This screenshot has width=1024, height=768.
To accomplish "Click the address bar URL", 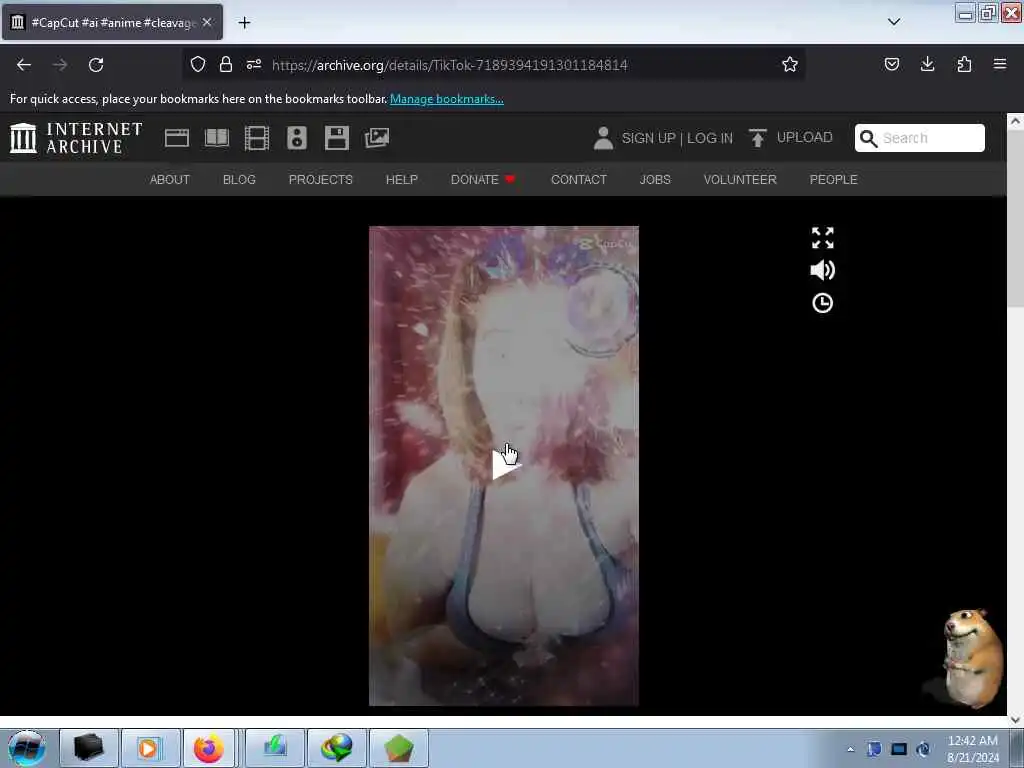I will pos(449,65).
